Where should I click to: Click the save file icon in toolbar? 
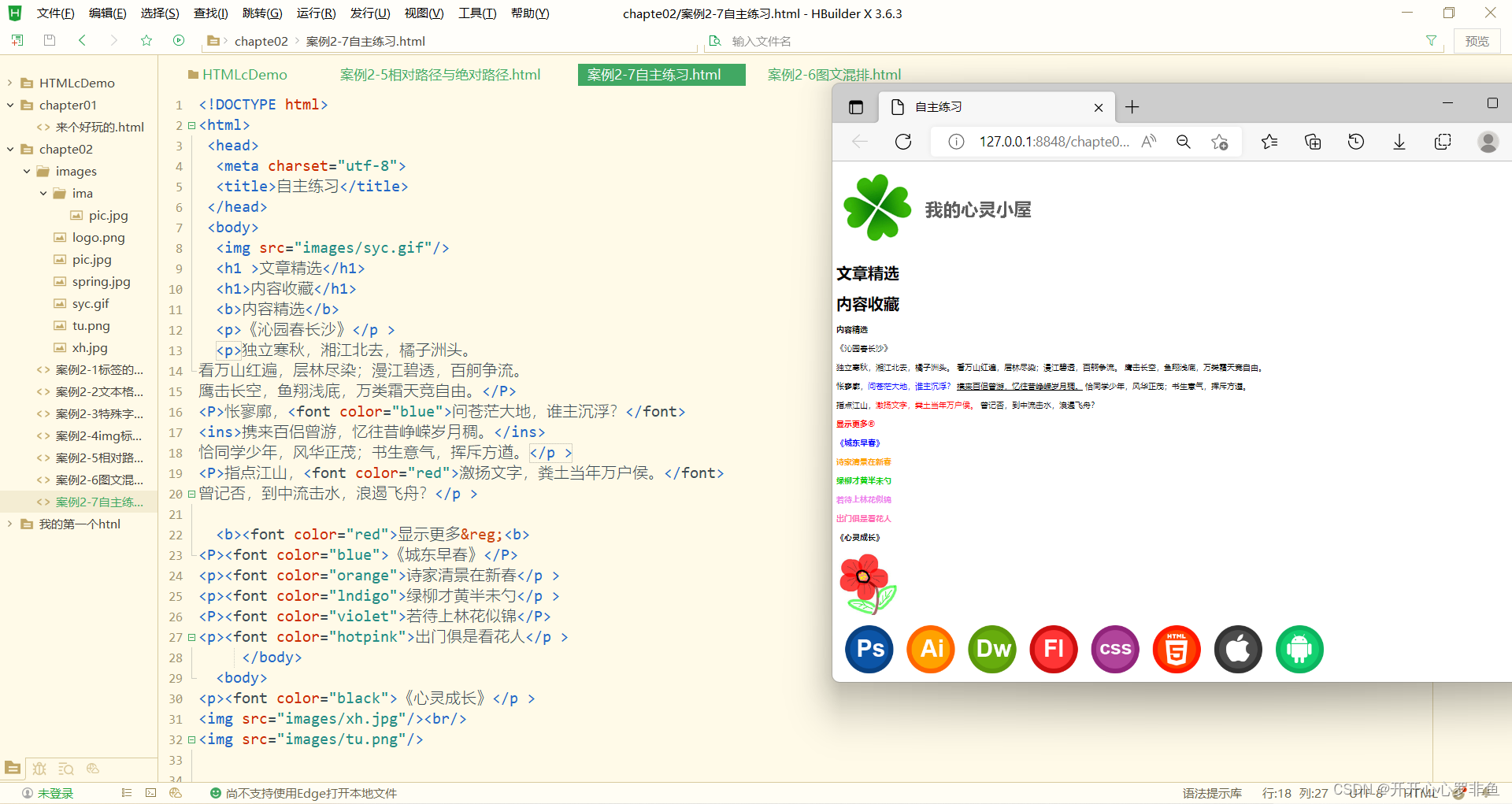click(x=50, y=40)
